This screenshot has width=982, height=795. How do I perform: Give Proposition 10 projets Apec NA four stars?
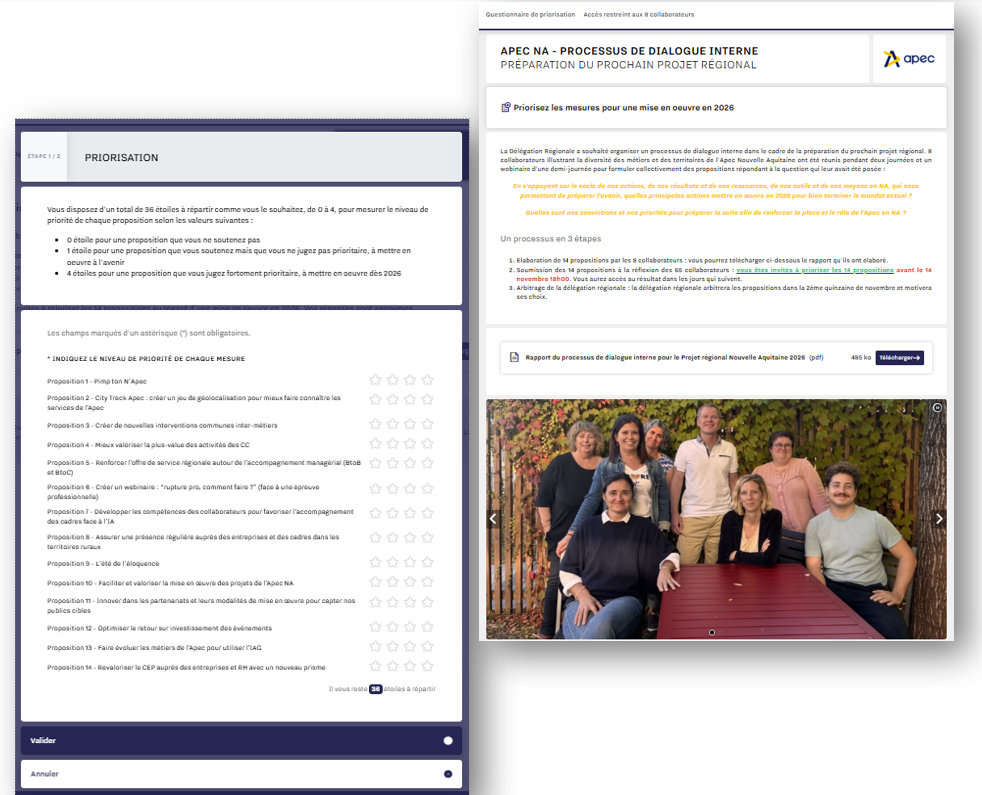click(427, 582)
